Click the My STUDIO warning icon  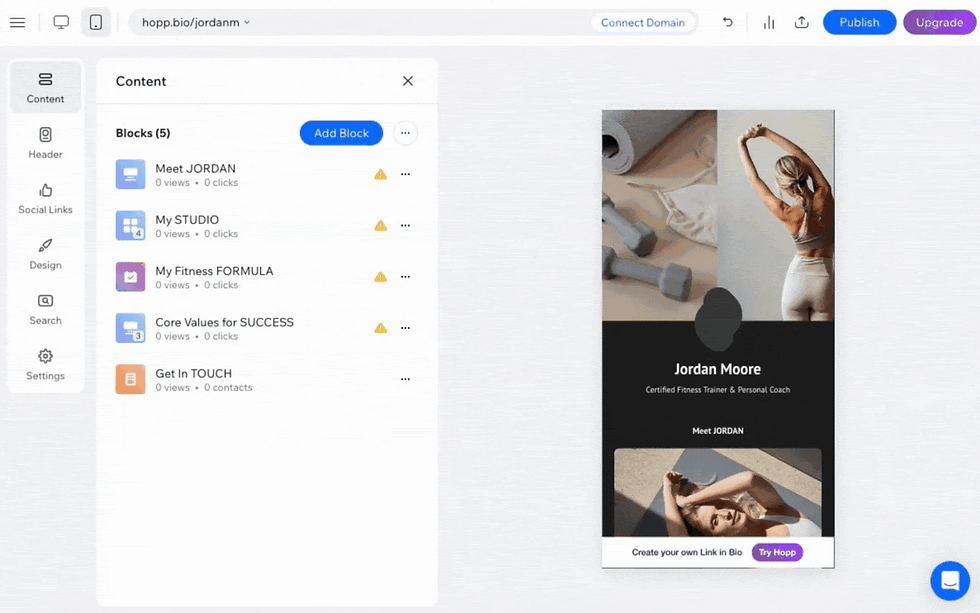(x=381, y=226)
